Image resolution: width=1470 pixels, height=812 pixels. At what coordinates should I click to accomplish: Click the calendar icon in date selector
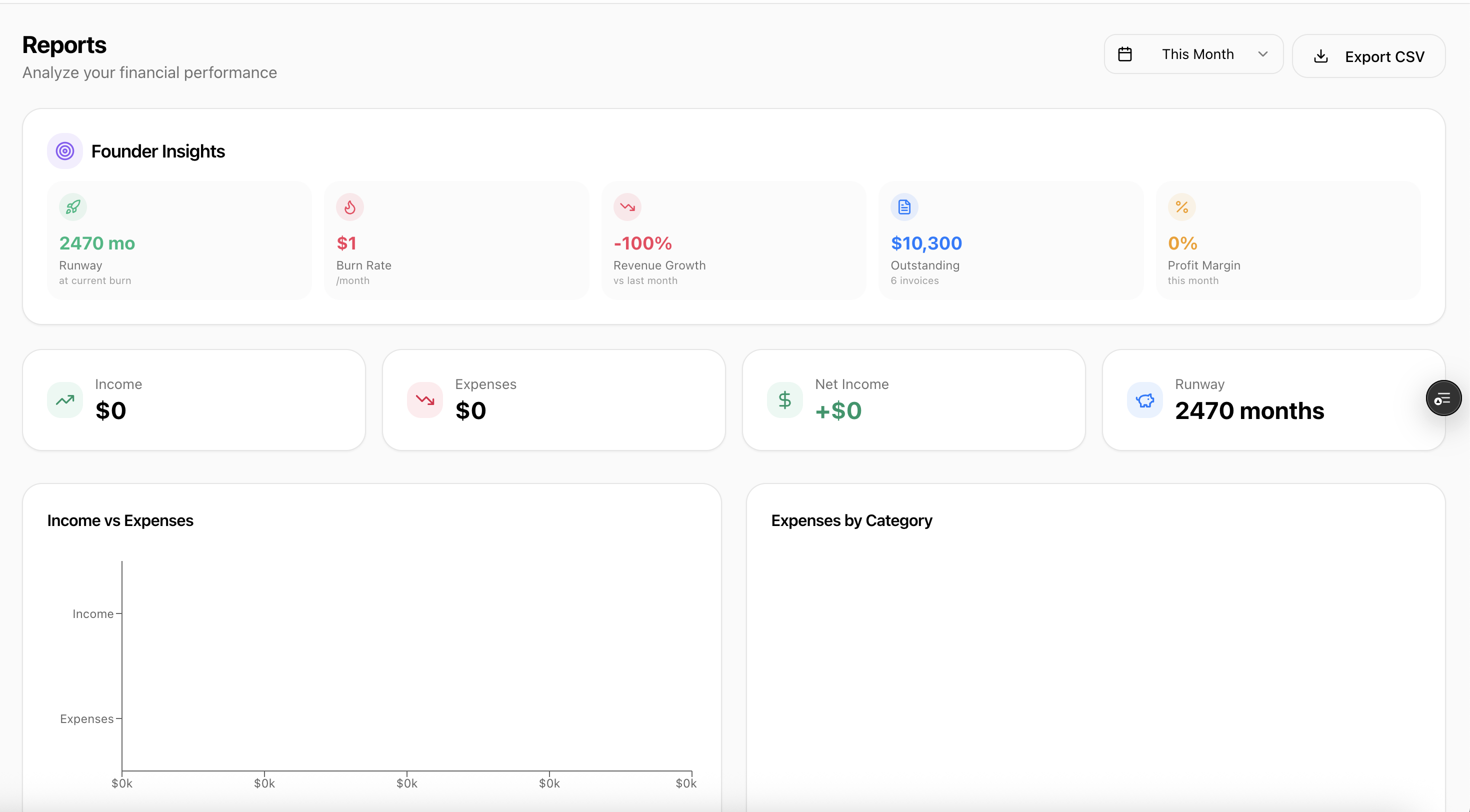(1125, 54)
